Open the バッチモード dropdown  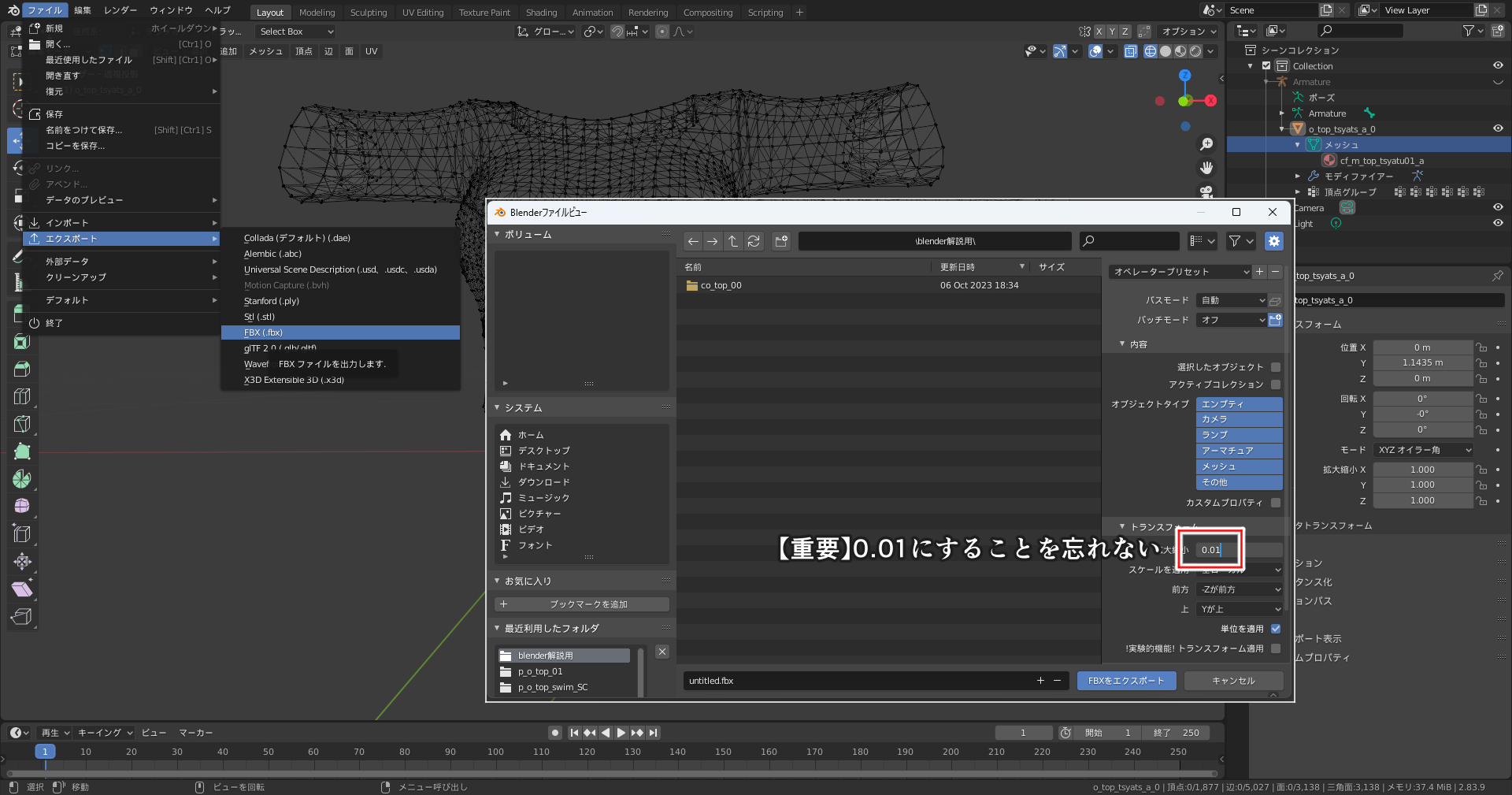[x=1232, y=320]
